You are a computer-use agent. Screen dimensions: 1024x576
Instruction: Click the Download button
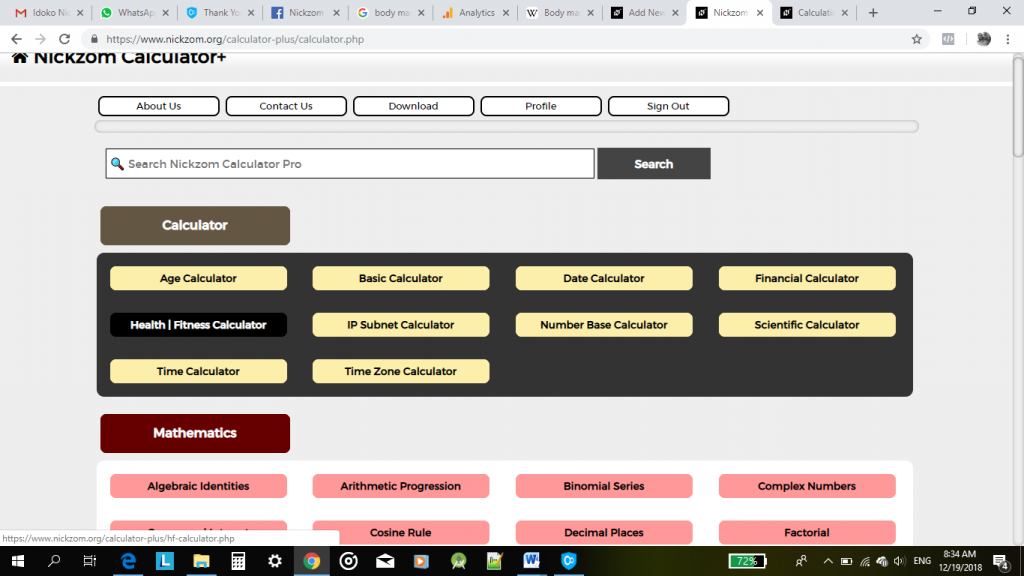pos(413,106)
